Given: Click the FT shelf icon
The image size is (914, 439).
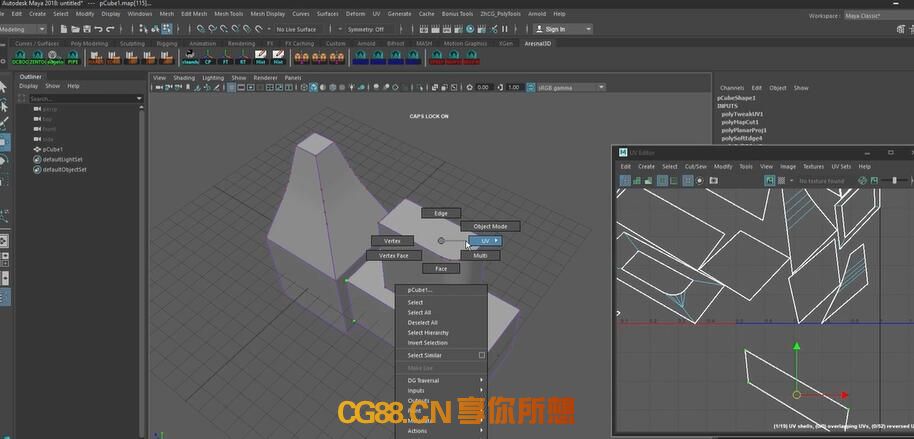Looking at the screenshot, I should point(226,57).
